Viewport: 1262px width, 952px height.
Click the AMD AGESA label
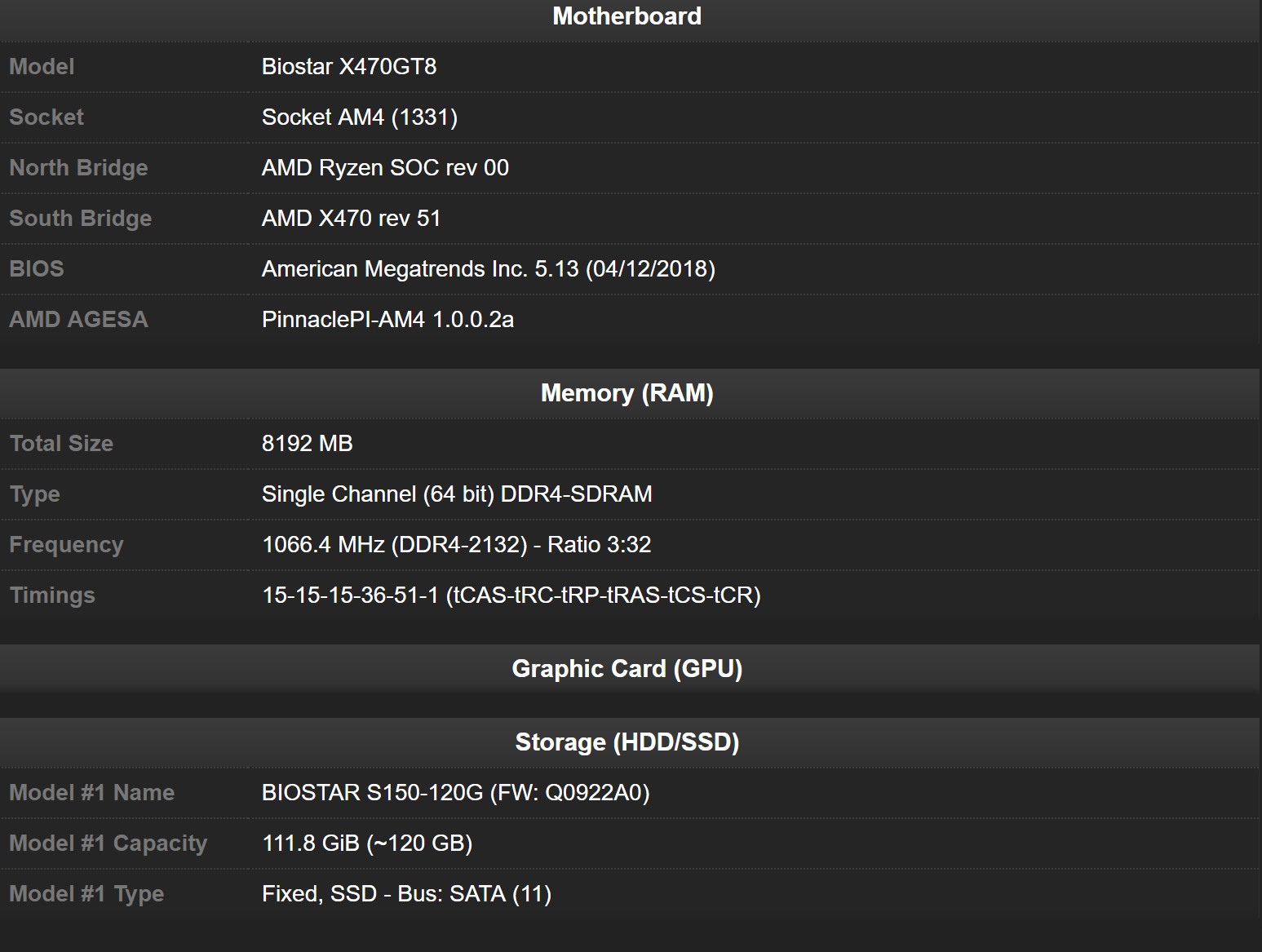[x=79, y=320]
